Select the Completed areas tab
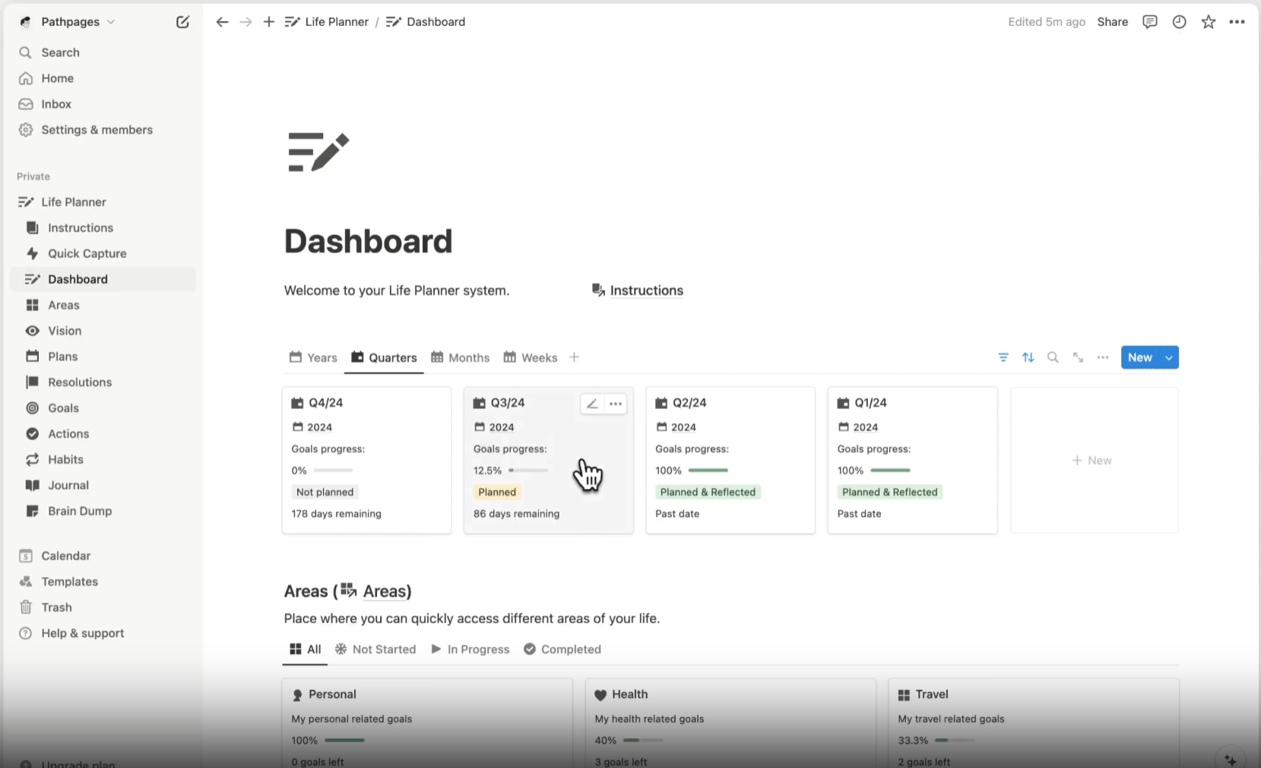 (x=562, y=649)
